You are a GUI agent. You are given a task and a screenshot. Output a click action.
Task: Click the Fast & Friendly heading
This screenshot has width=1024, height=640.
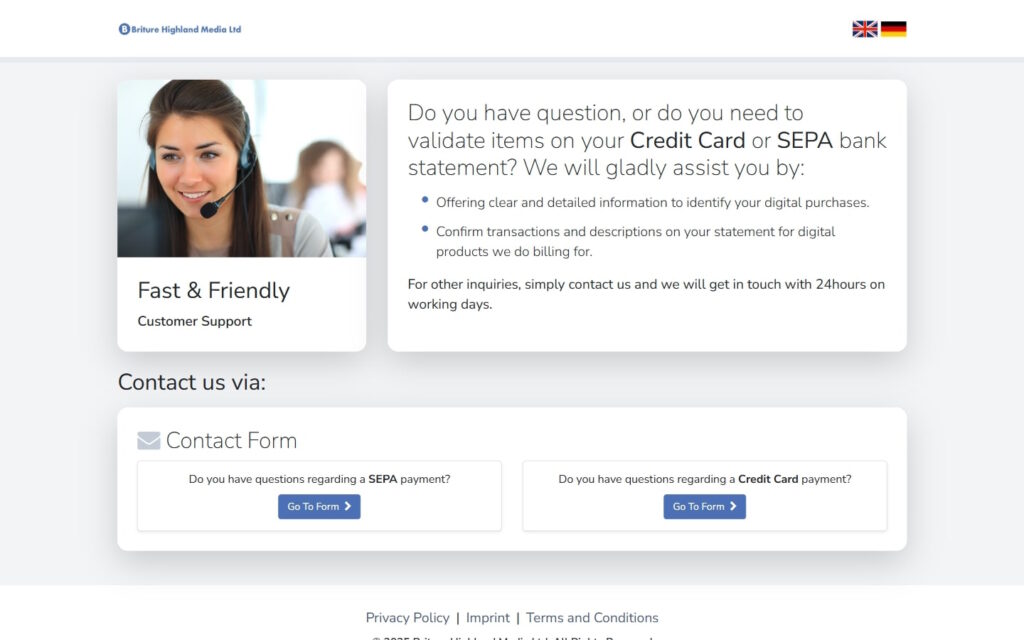coord(214,291)
